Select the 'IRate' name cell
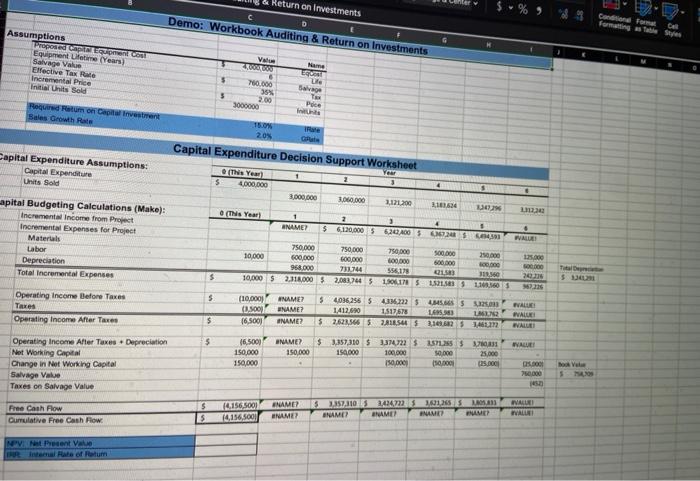The image size is (700, 481). click(312, 130)
